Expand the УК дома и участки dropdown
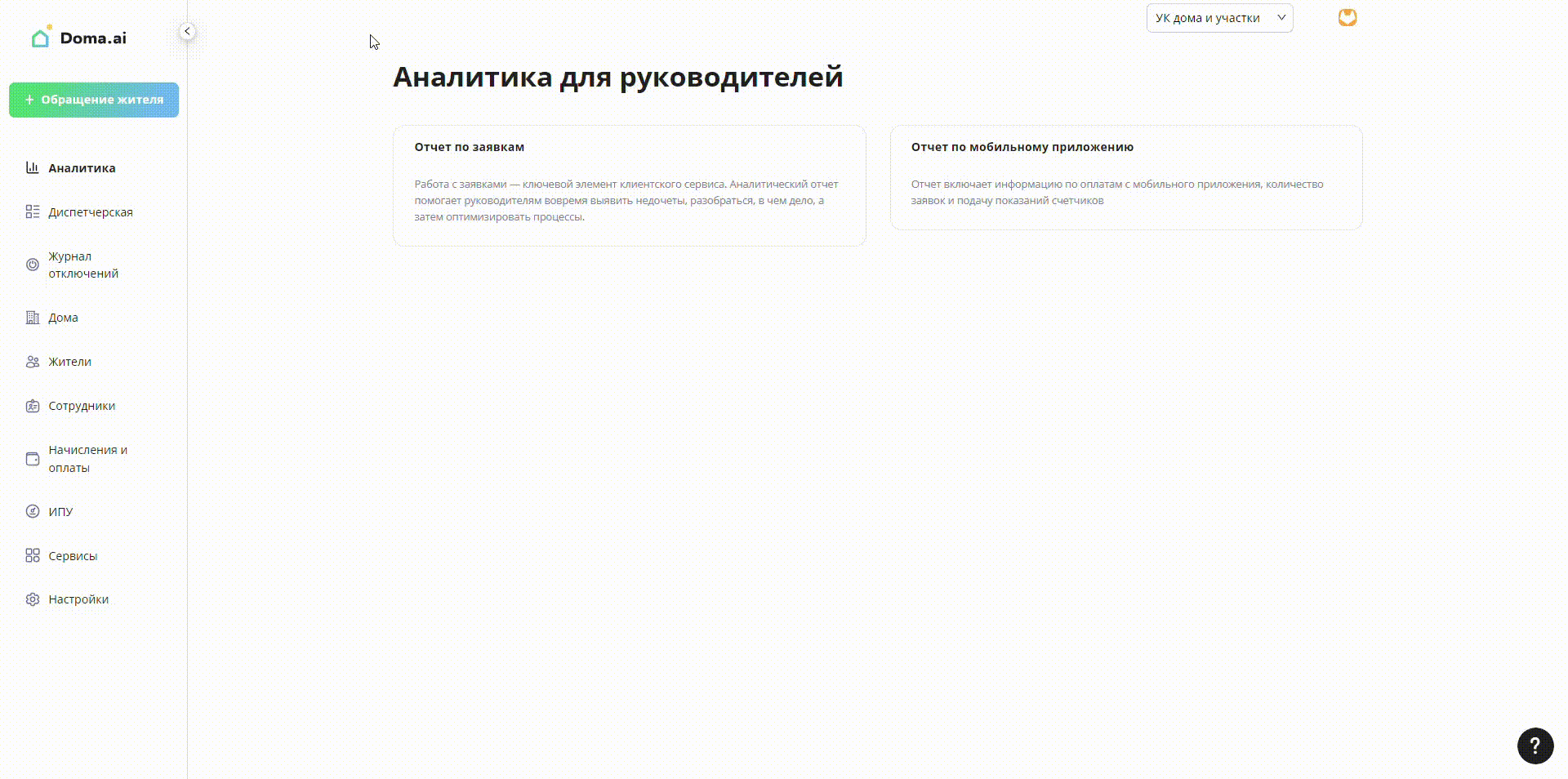This screenshot has height=779, width=1568. coord(1219,18)
